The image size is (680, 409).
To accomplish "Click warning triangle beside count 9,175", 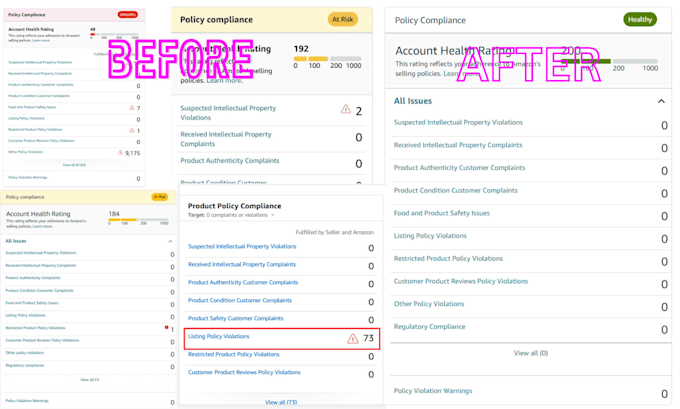I will pyautogui.click(x=120, y=153).
